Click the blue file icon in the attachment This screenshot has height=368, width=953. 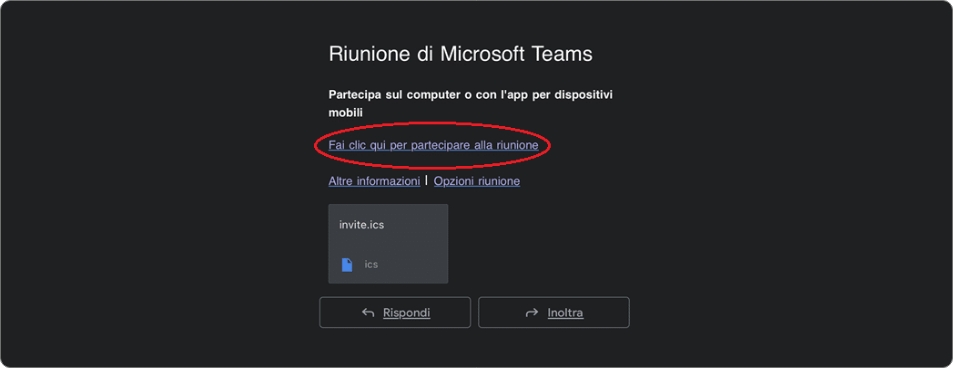pos(347,265)
